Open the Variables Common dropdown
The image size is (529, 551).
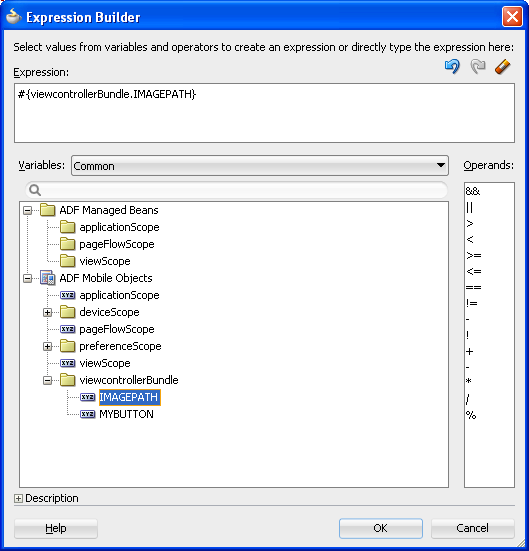coord(260,166)
